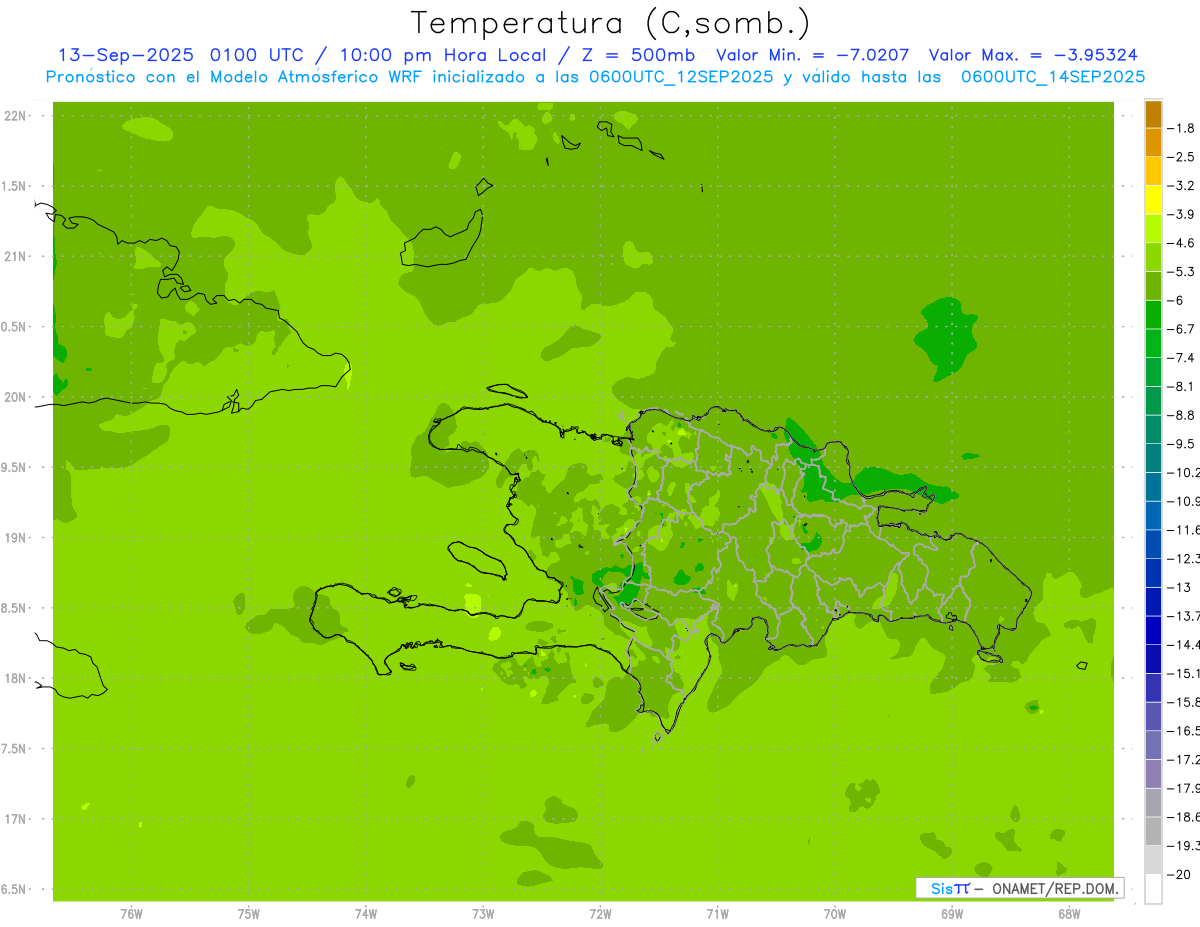Select the 76W longitude label
This screenshot has height=927, width=1200.
pos(131,914)
